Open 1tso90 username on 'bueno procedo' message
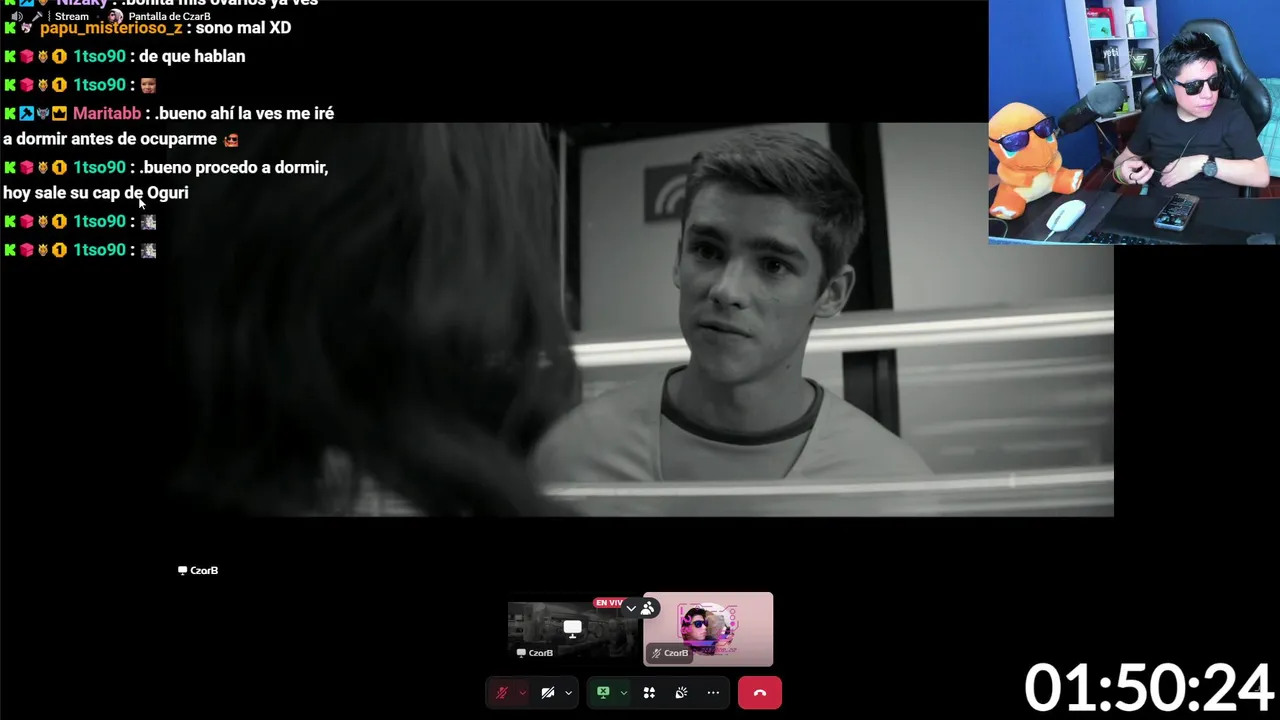 (x=99, y=168)
